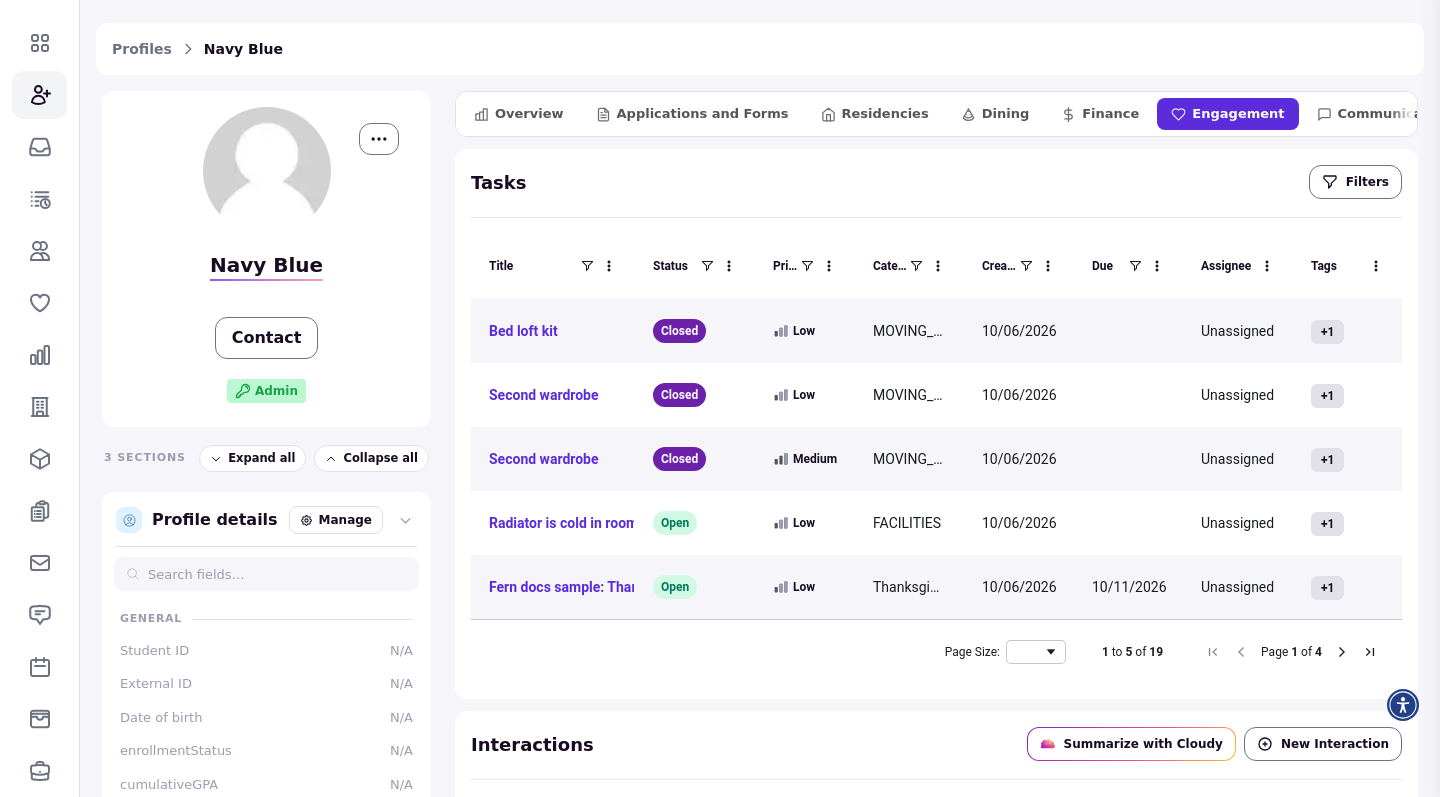The image size is (1440, 797).
Task: Open the tasks Filters button
Action: (1355, 182)
